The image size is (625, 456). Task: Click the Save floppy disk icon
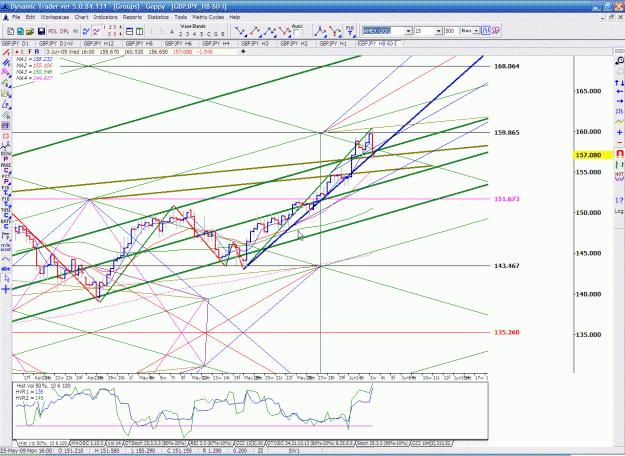[x=41, y=31]
